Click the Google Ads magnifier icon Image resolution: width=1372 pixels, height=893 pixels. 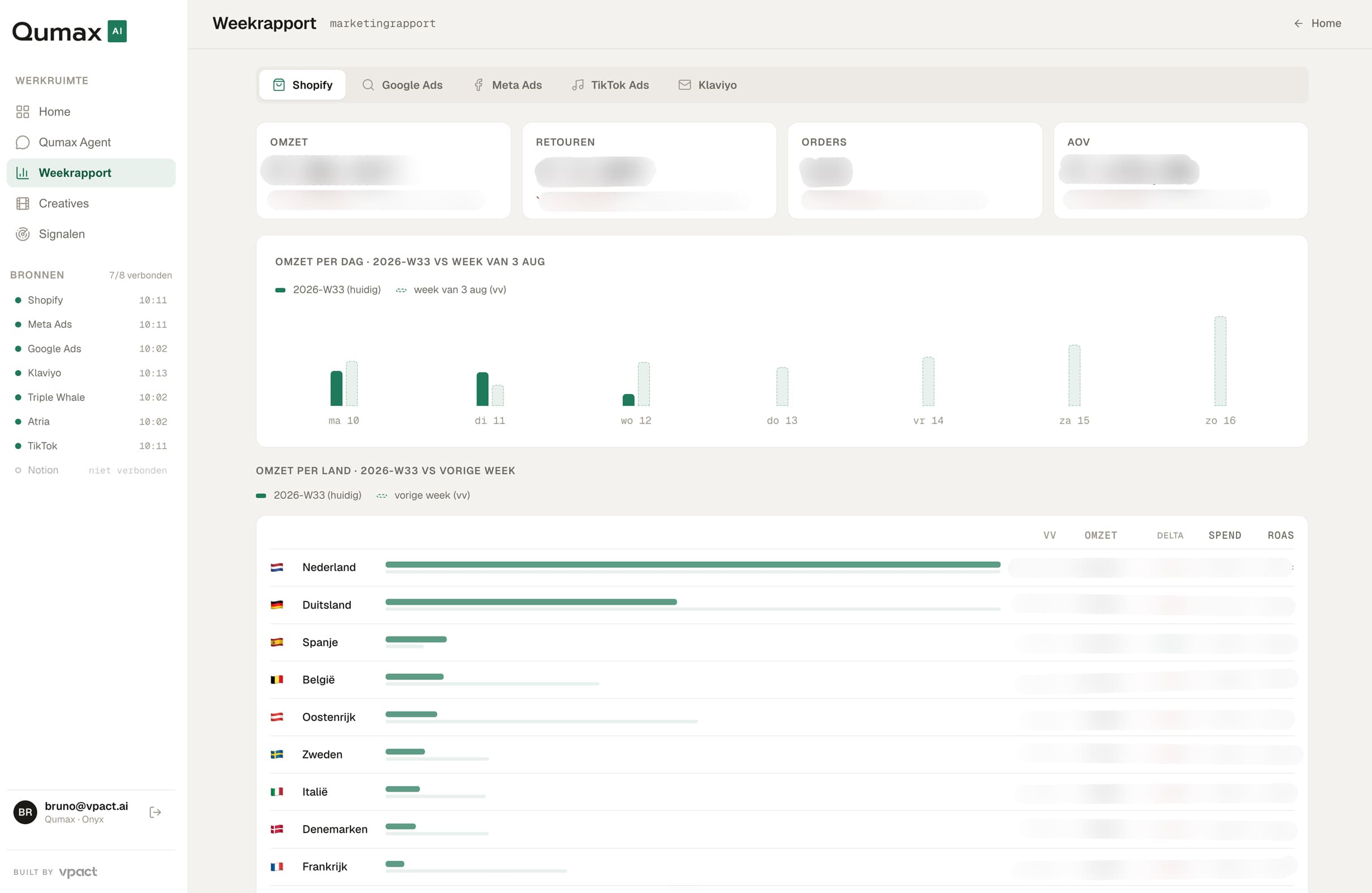pyautogui.click(x=368, y=85)
